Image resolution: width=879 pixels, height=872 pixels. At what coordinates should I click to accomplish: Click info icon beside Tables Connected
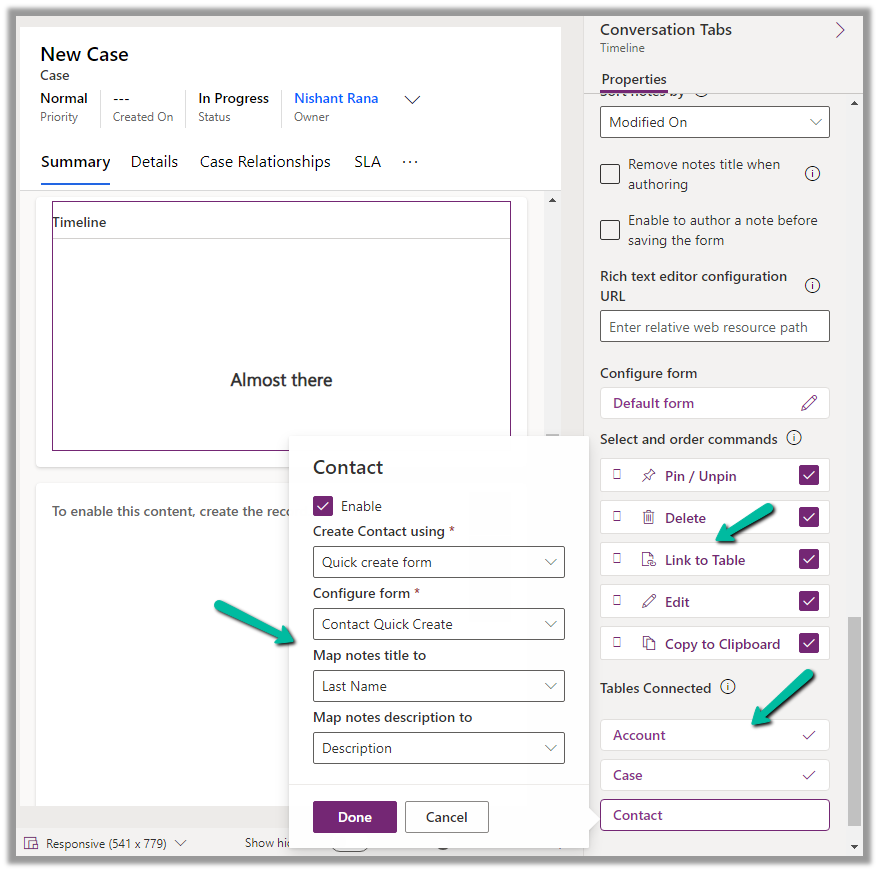(728, 687)
